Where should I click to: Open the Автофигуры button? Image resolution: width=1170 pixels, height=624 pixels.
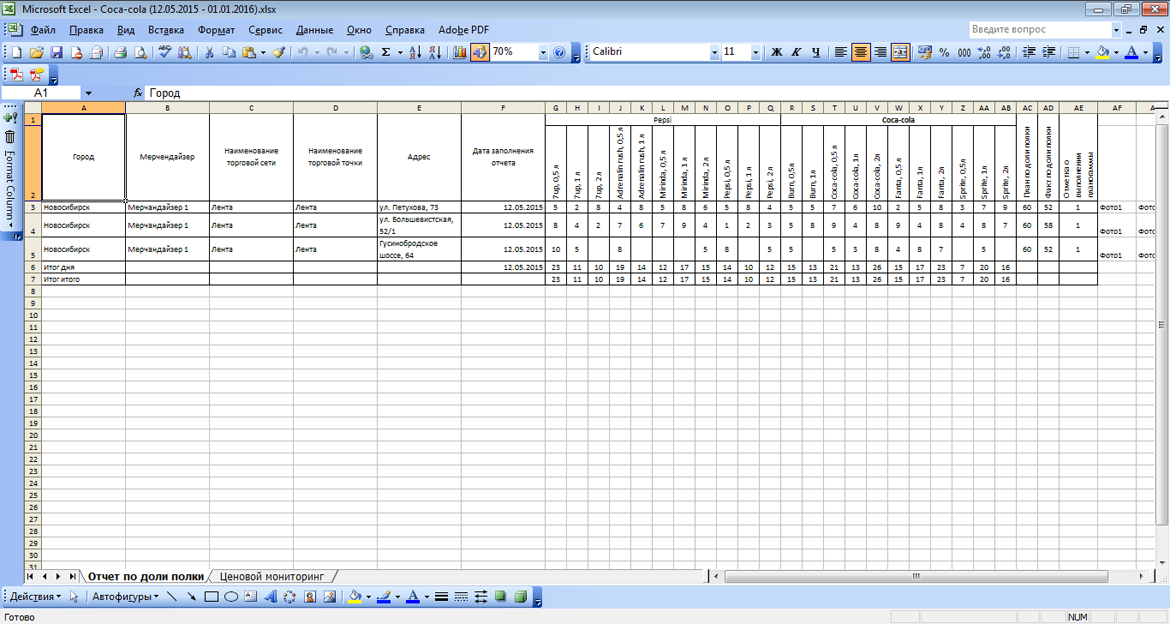click(x=124, y=597)
